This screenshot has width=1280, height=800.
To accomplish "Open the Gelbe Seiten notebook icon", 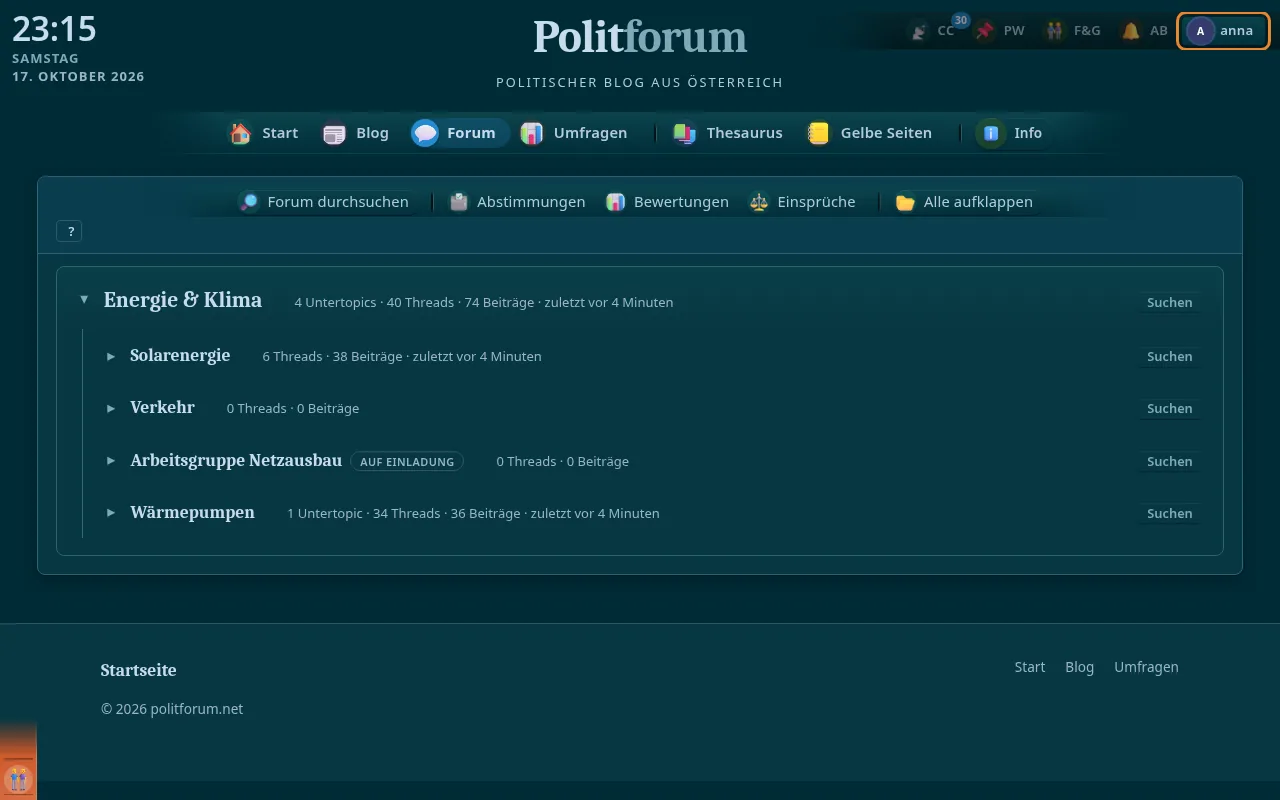I will coord(819,133).
